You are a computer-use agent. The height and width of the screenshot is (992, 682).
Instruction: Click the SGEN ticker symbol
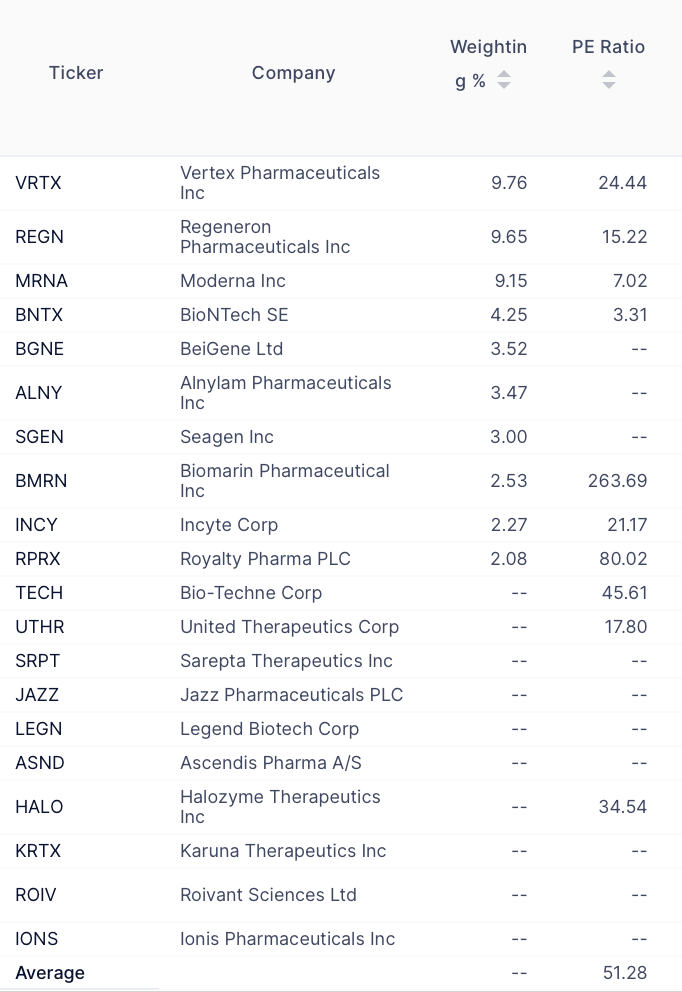pyautogui.click(x=39, y=437)
